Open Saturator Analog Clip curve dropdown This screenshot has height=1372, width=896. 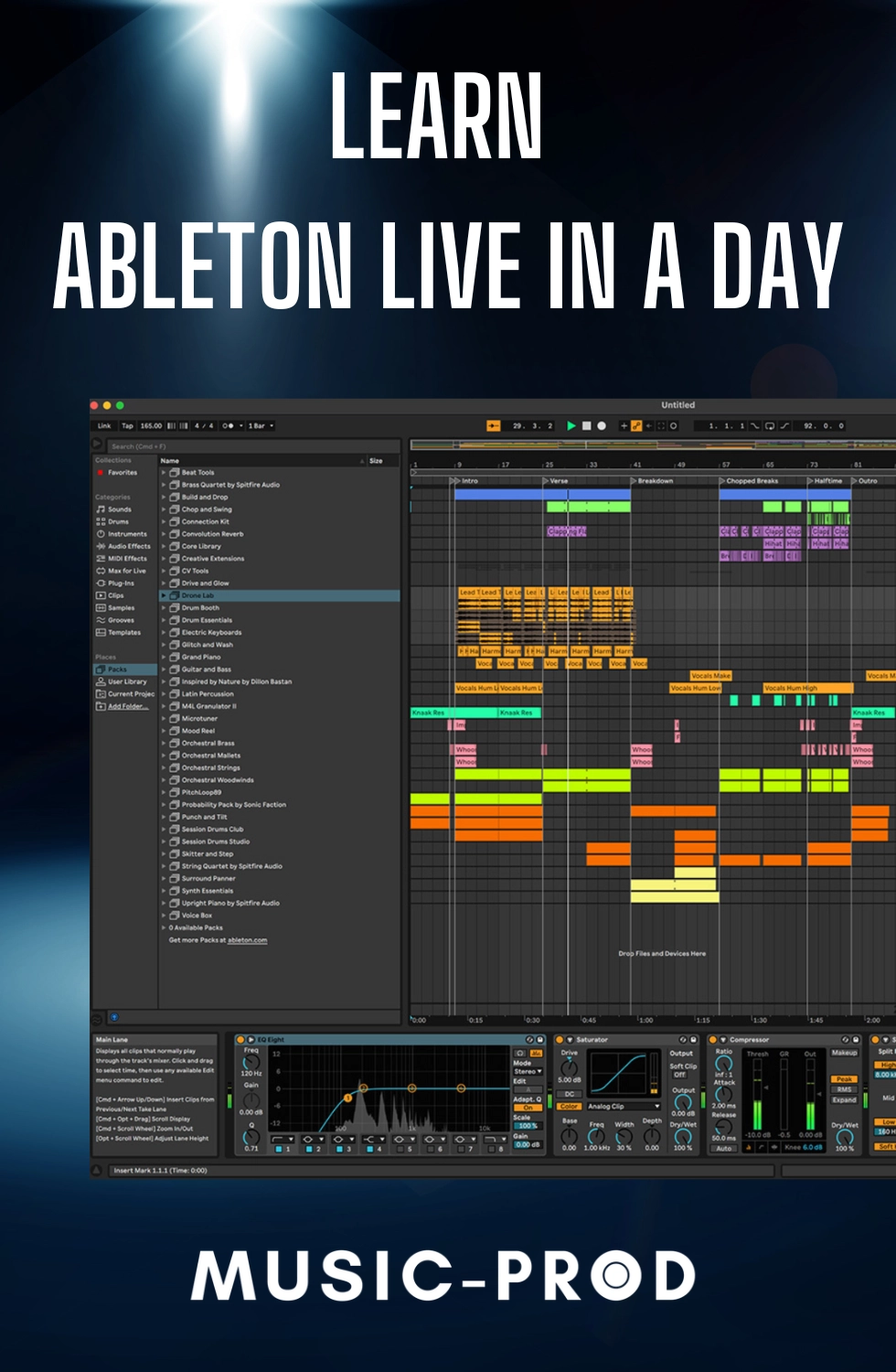tap(623, 1106)
